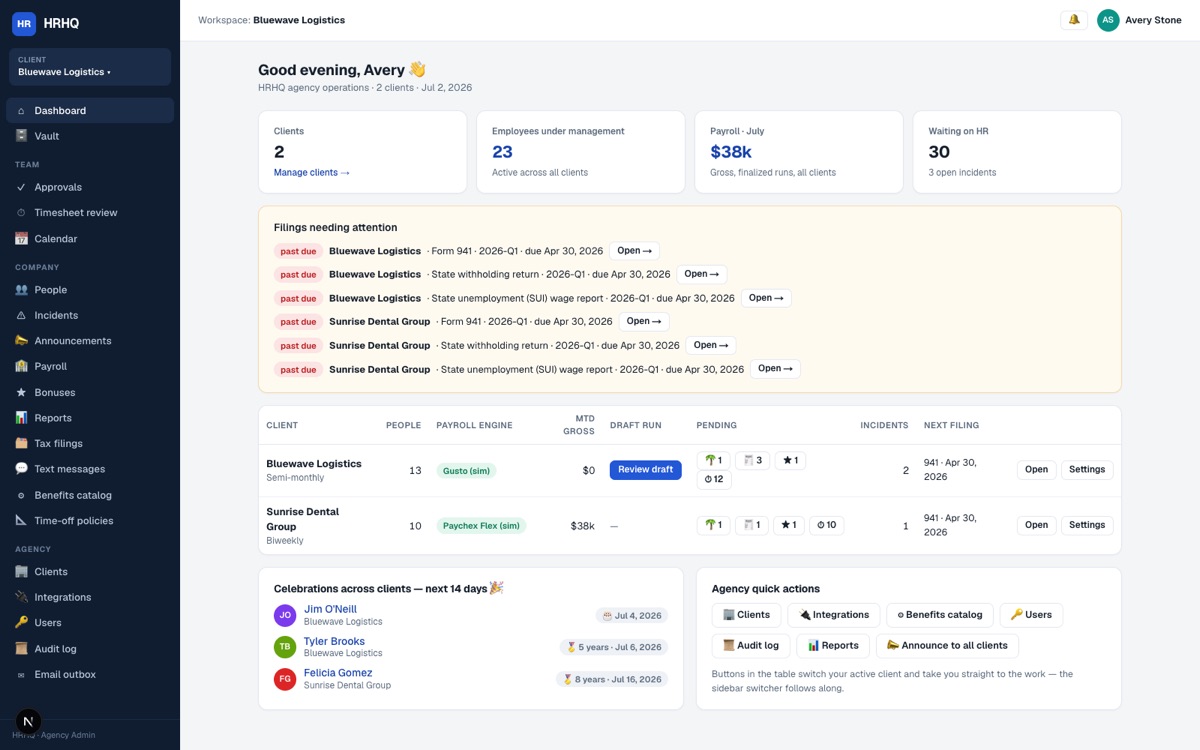Screen dimensions: 1200x750
Task: Click the Tax filings folder icon
Action: [21, 444]
